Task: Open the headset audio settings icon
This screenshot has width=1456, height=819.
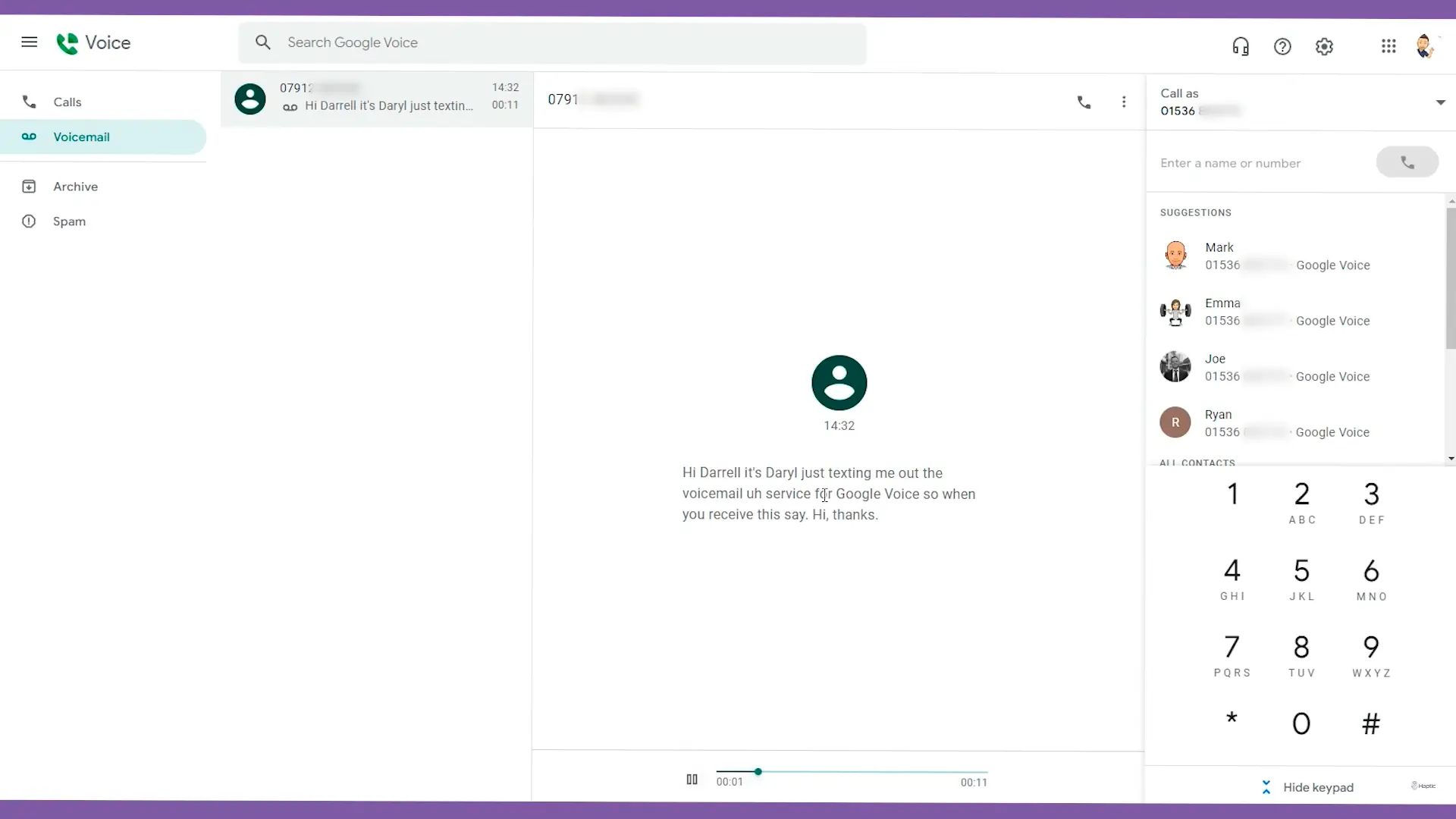Action: click(x=1241, y=46)
